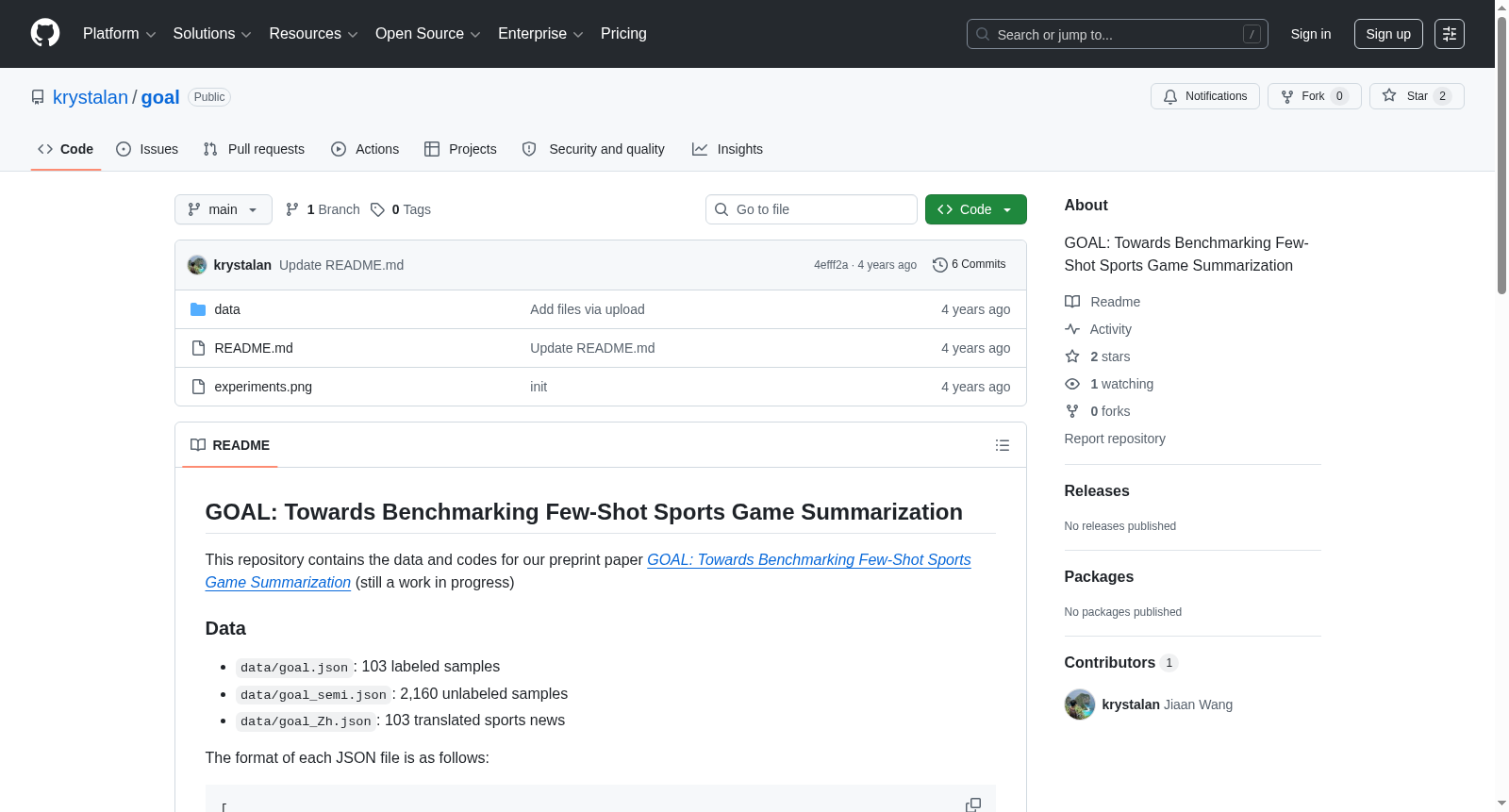Viewport: 1509px width, 812px height.
Task: Click the README.md file icon
Action: (198, 348)
